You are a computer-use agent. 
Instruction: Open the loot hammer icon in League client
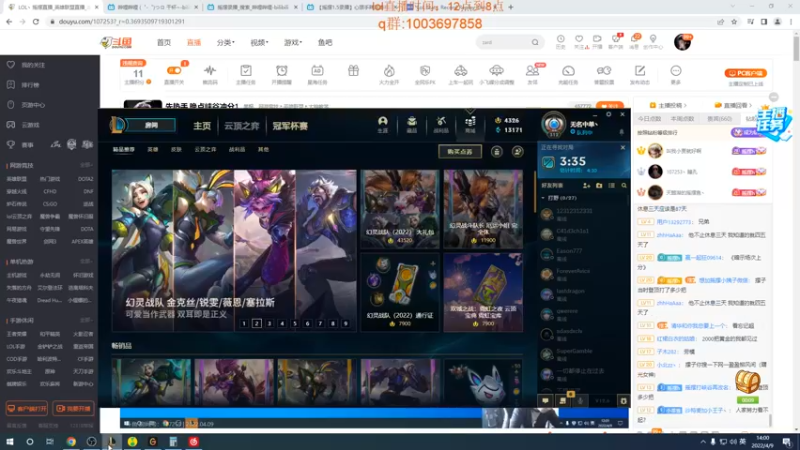[x=441, y=124]
